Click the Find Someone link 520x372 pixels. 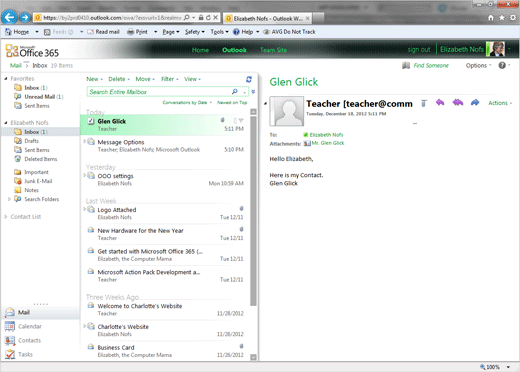click(x=431, y=65)
